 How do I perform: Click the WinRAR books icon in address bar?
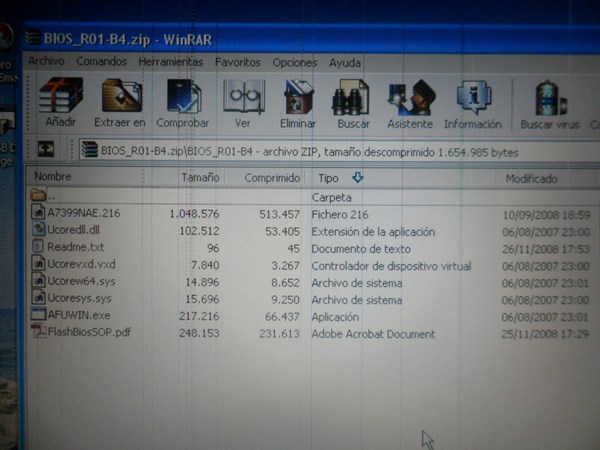[90, 150]
